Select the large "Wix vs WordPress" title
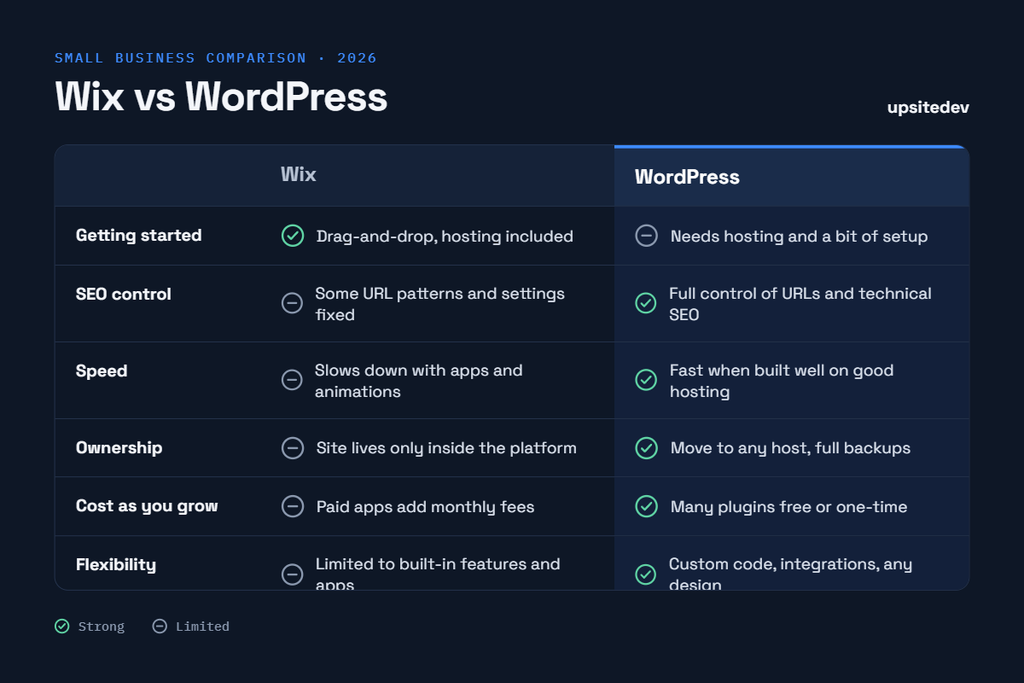The height and width of the screenshot is (683, 1024). [221, 97]
